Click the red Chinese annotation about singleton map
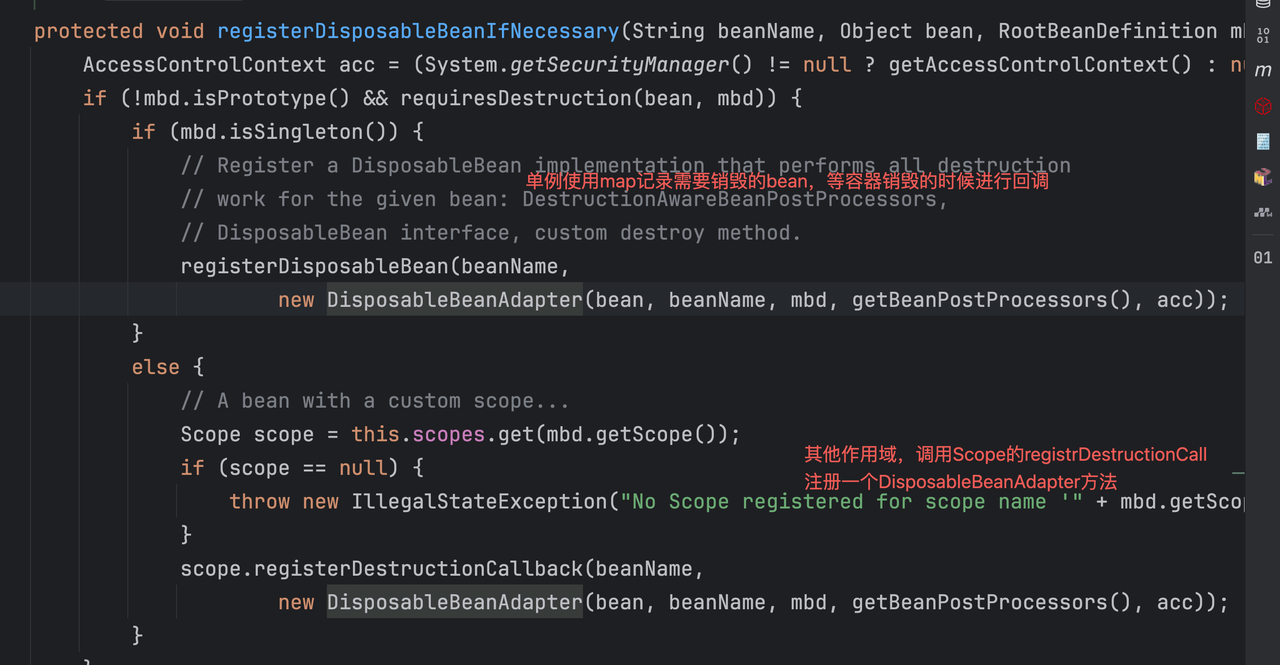 point(787,182)
